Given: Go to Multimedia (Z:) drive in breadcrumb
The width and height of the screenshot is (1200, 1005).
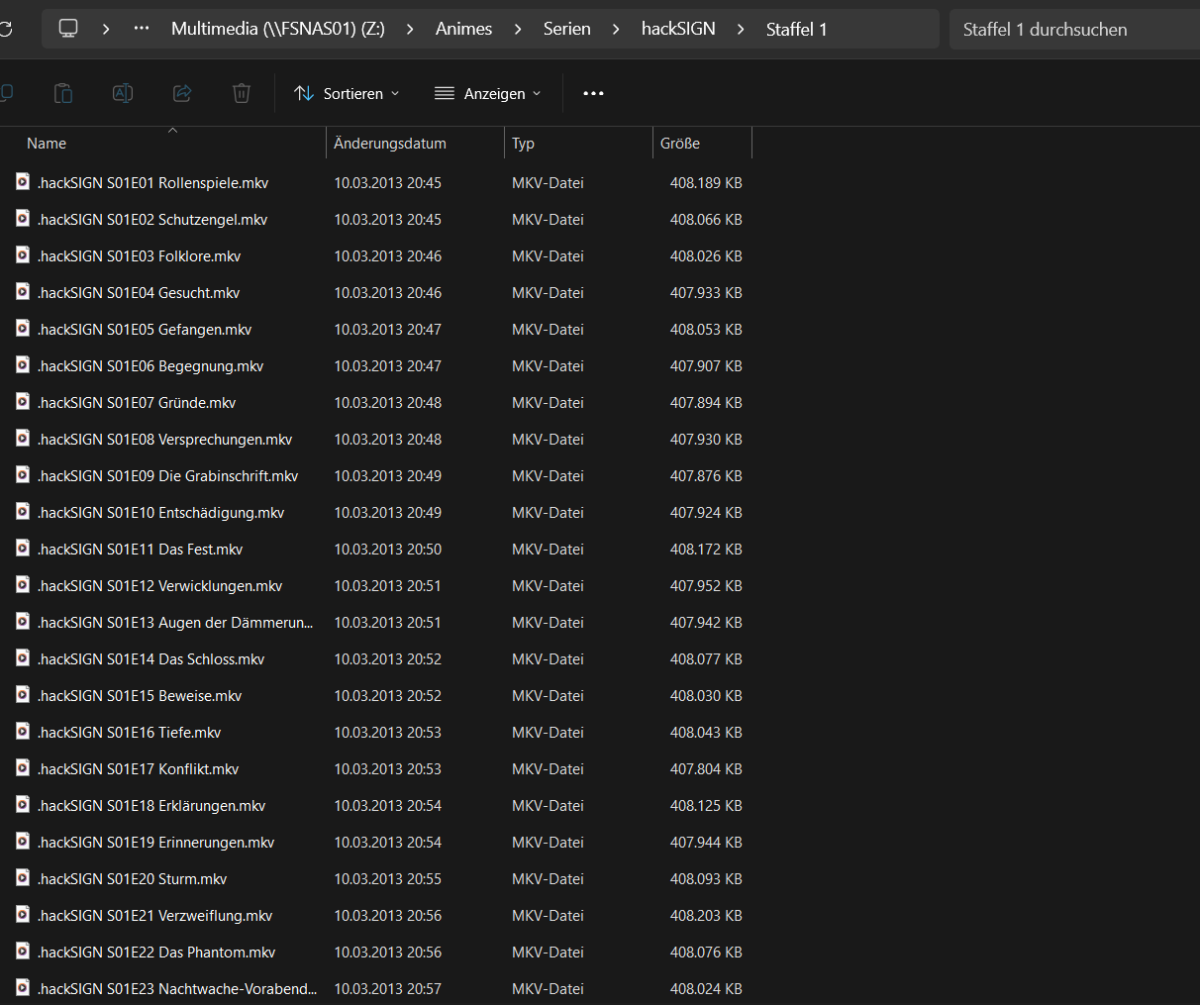Looking at the screenshot, I should [x=277, y=29].
